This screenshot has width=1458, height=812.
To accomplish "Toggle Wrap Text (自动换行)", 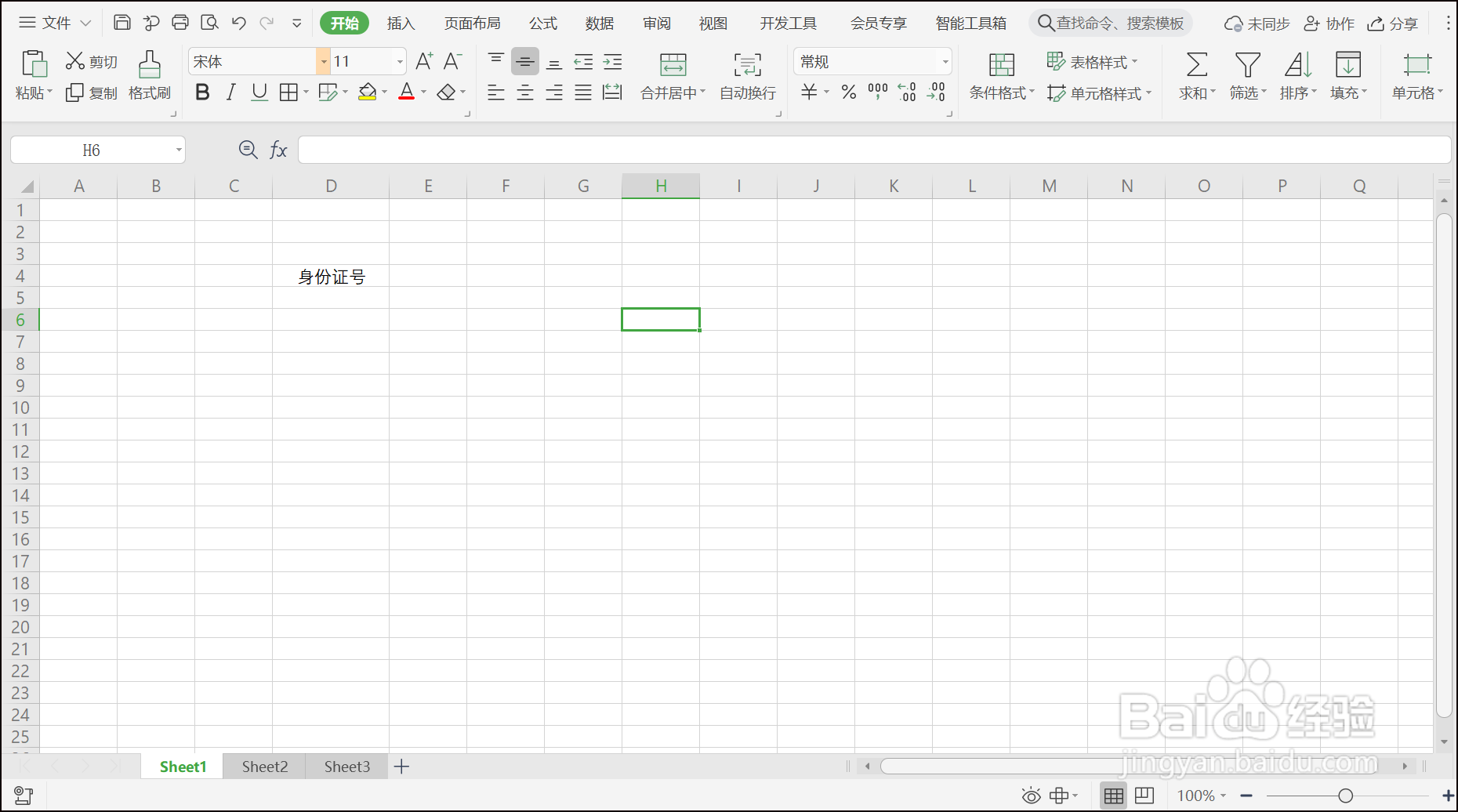I will (x=748, y=75).
